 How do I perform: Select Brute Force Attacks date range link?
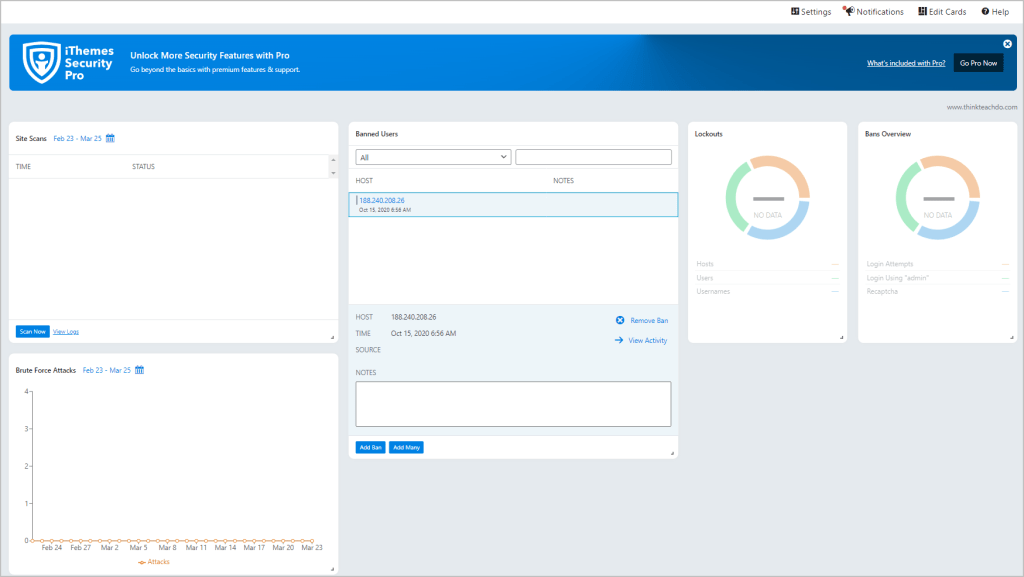[x=106, y=370]
